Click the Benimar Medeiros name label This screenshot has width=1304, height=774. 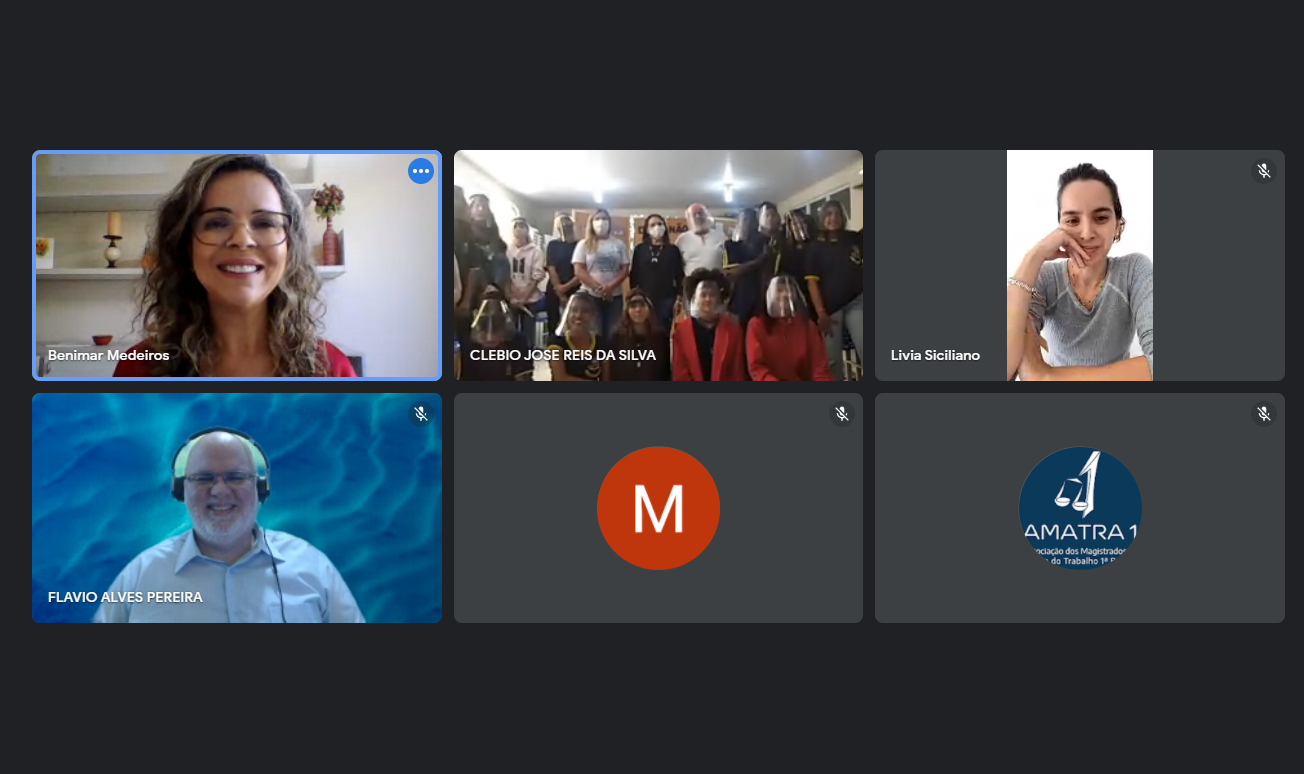(x=108, y=355)
